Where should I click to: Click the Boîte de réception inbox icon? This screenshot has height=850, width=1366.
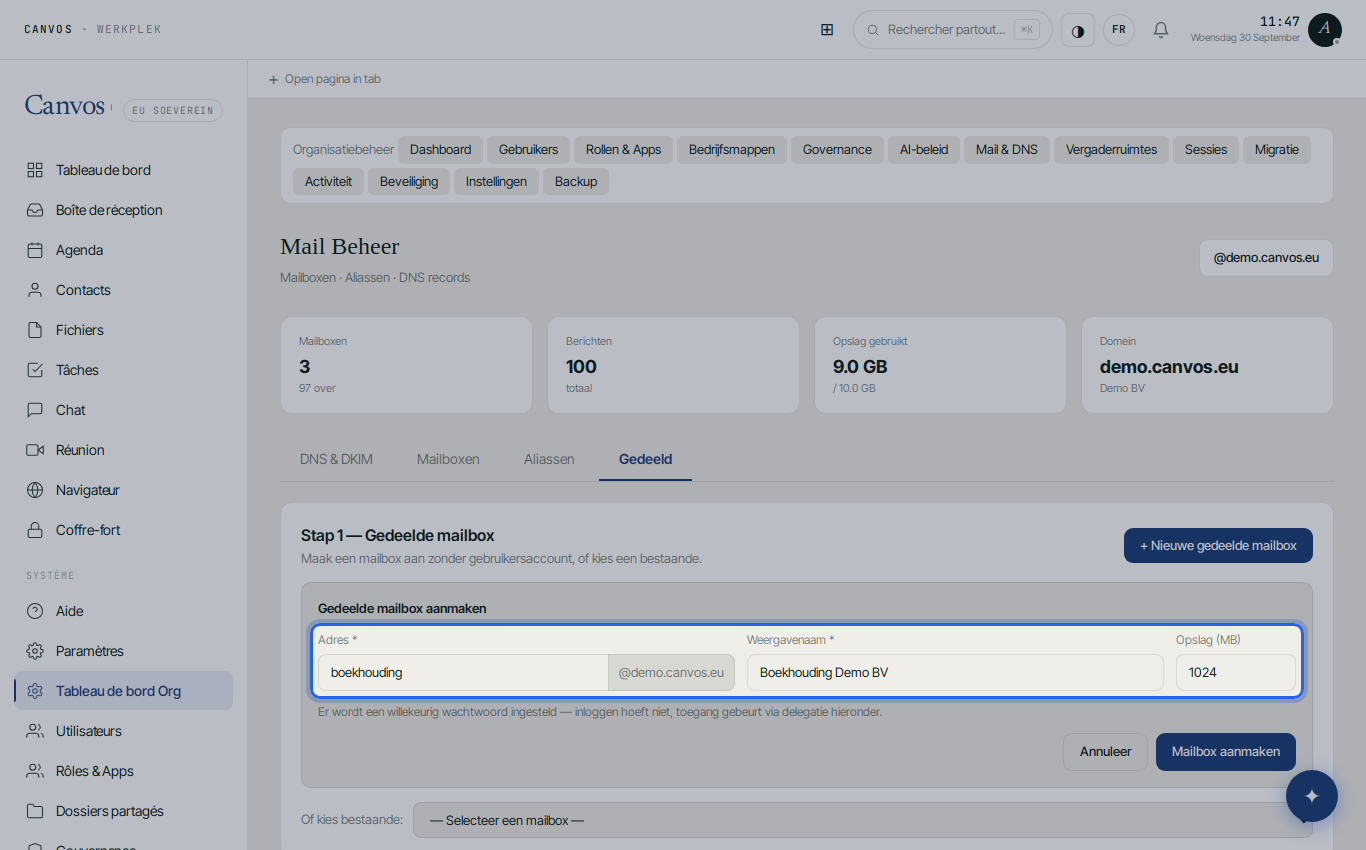click(x=35, y=210)
